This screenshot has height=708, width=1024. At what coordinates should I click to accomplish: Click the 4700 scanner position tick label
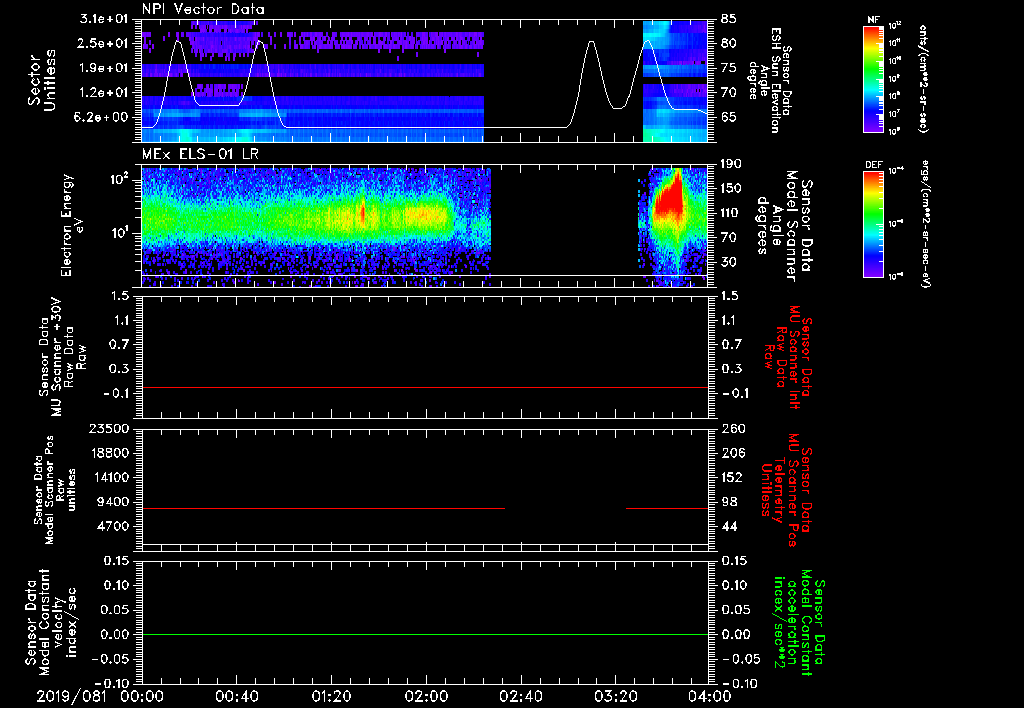point(112,526)
